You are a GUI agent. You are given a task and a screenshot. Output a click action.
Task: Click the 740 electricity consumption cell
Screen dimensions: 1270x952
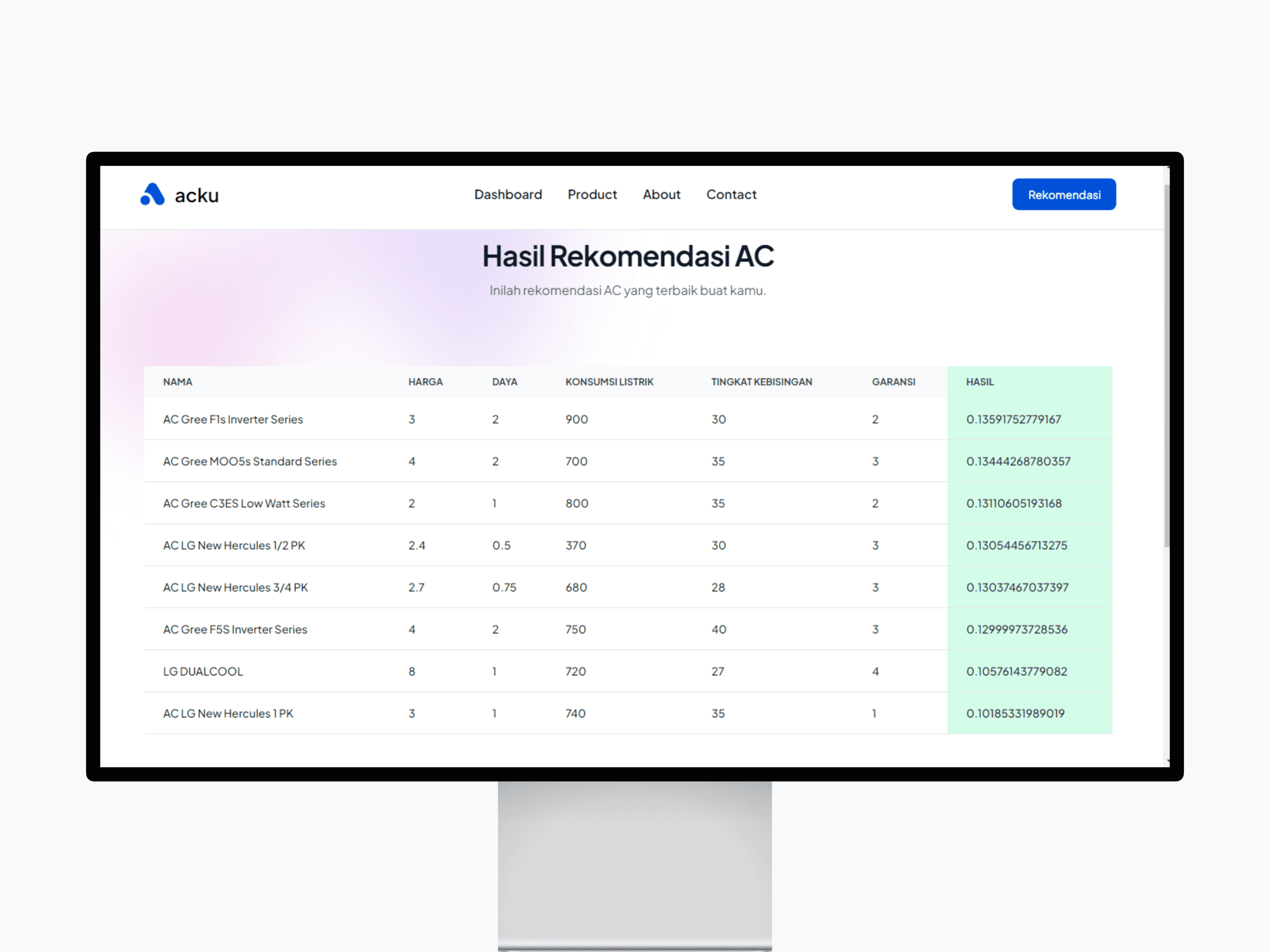575,713
